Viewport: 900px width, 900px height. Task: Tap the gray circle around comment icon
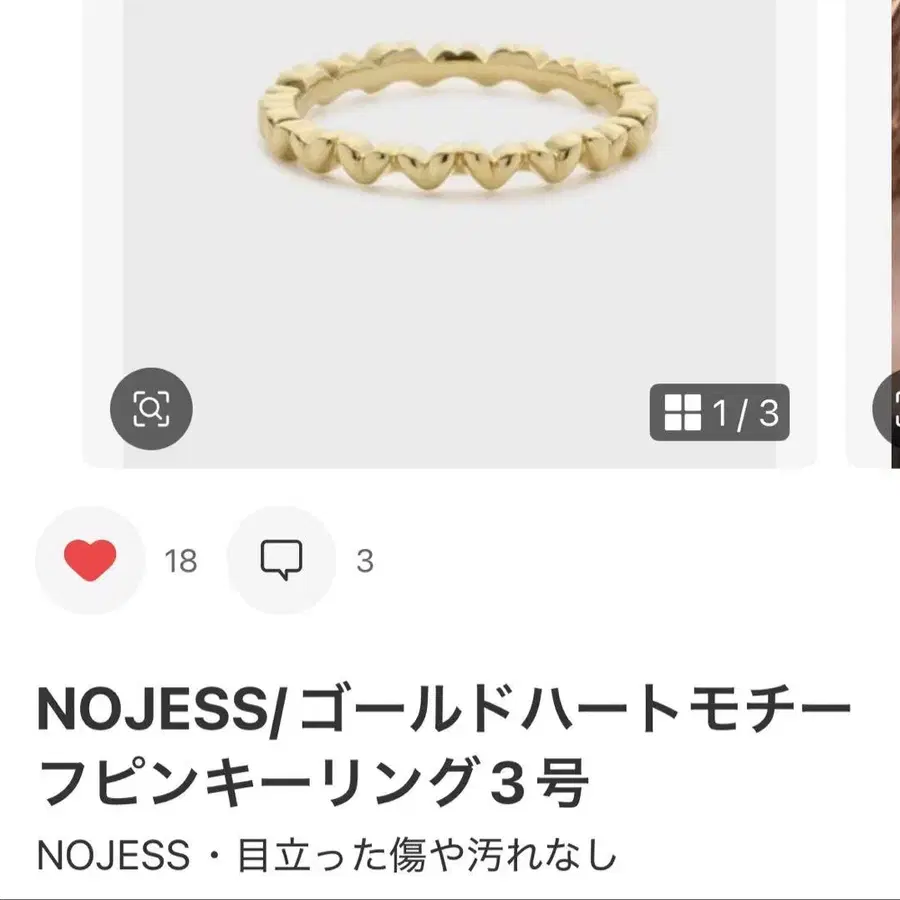coord(281,560)
